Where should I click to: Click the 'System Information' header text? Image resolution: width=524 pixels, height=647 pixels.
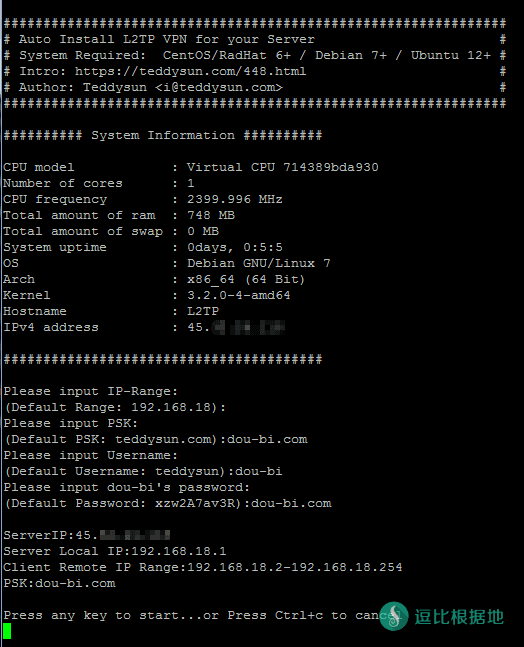pyautogui.click(x=163, y=135)
